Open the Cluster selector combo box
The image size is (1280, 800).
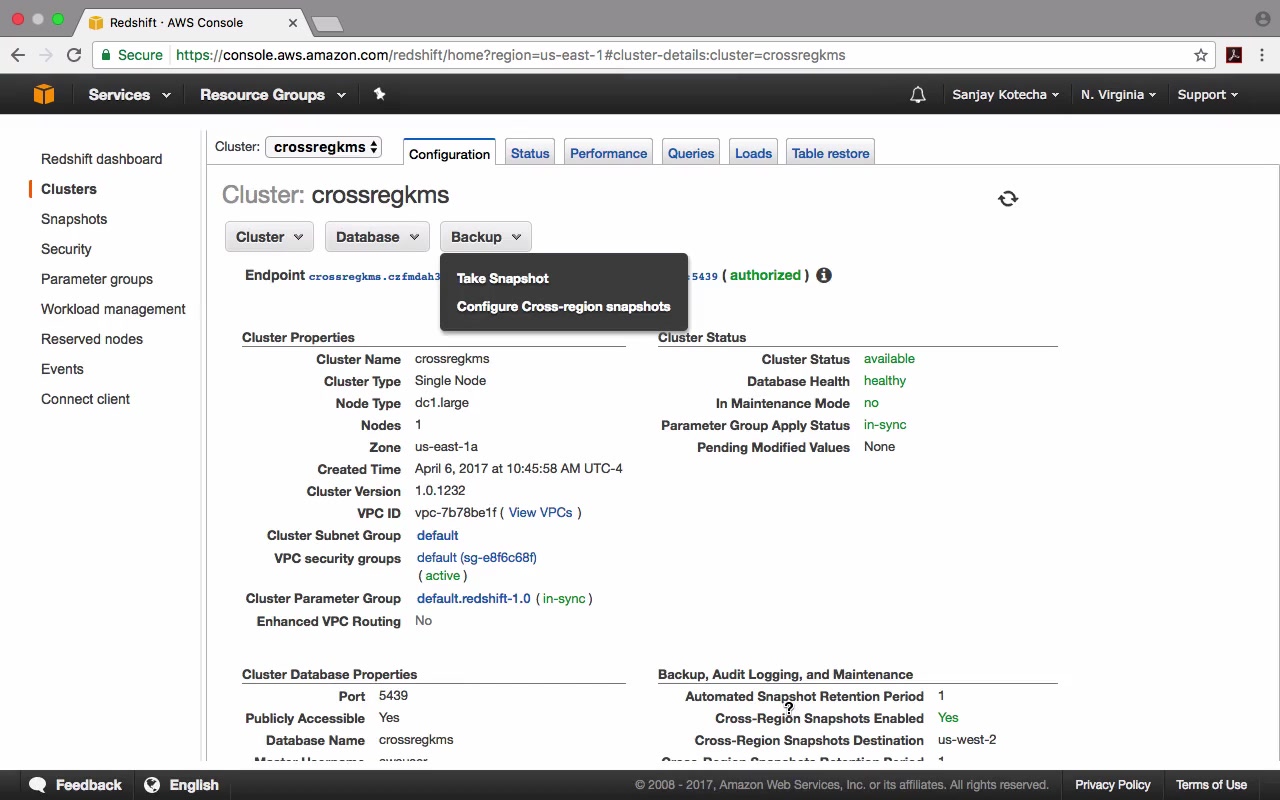(323, 147)
